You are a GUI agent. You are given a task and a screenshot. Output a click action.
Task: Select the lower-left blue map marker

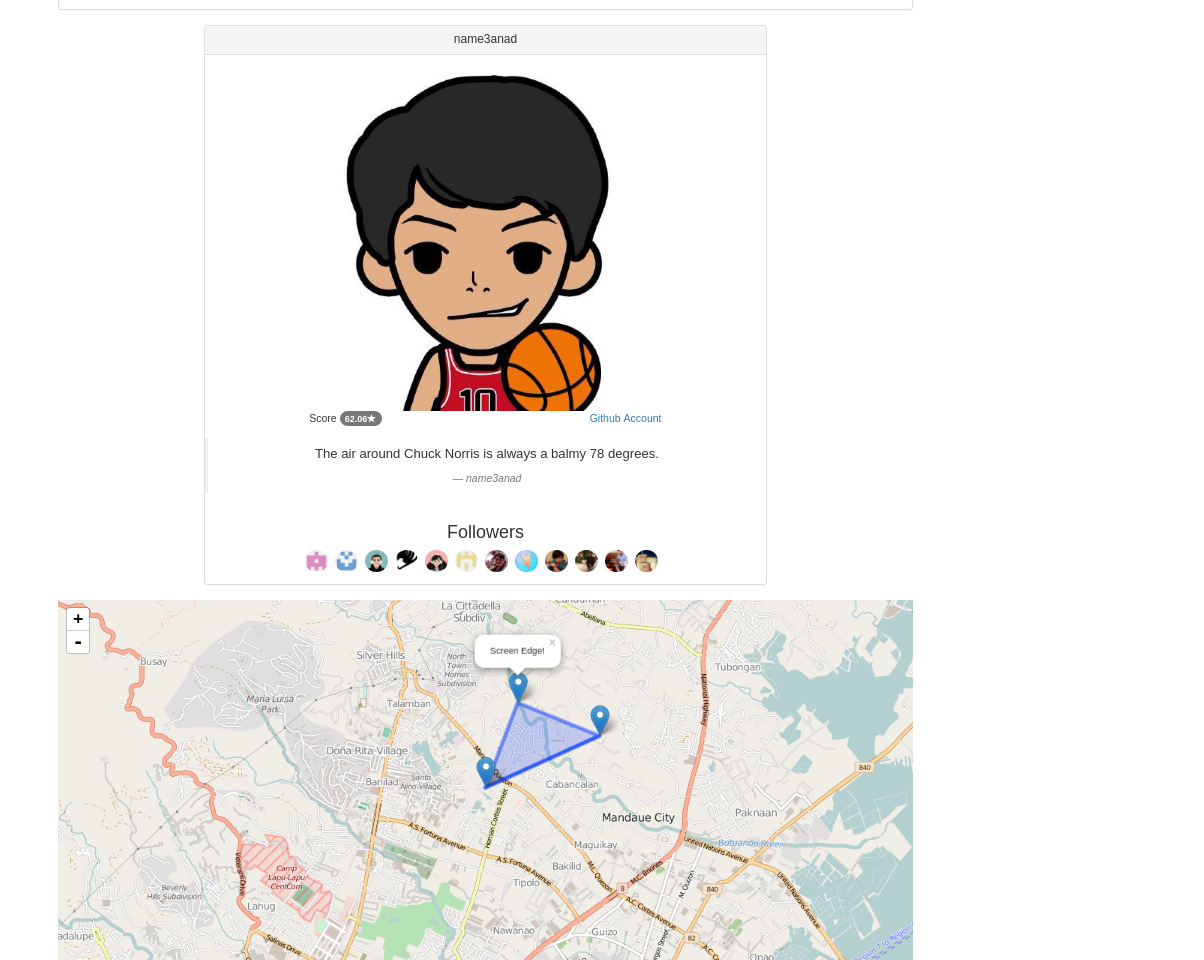486,771
